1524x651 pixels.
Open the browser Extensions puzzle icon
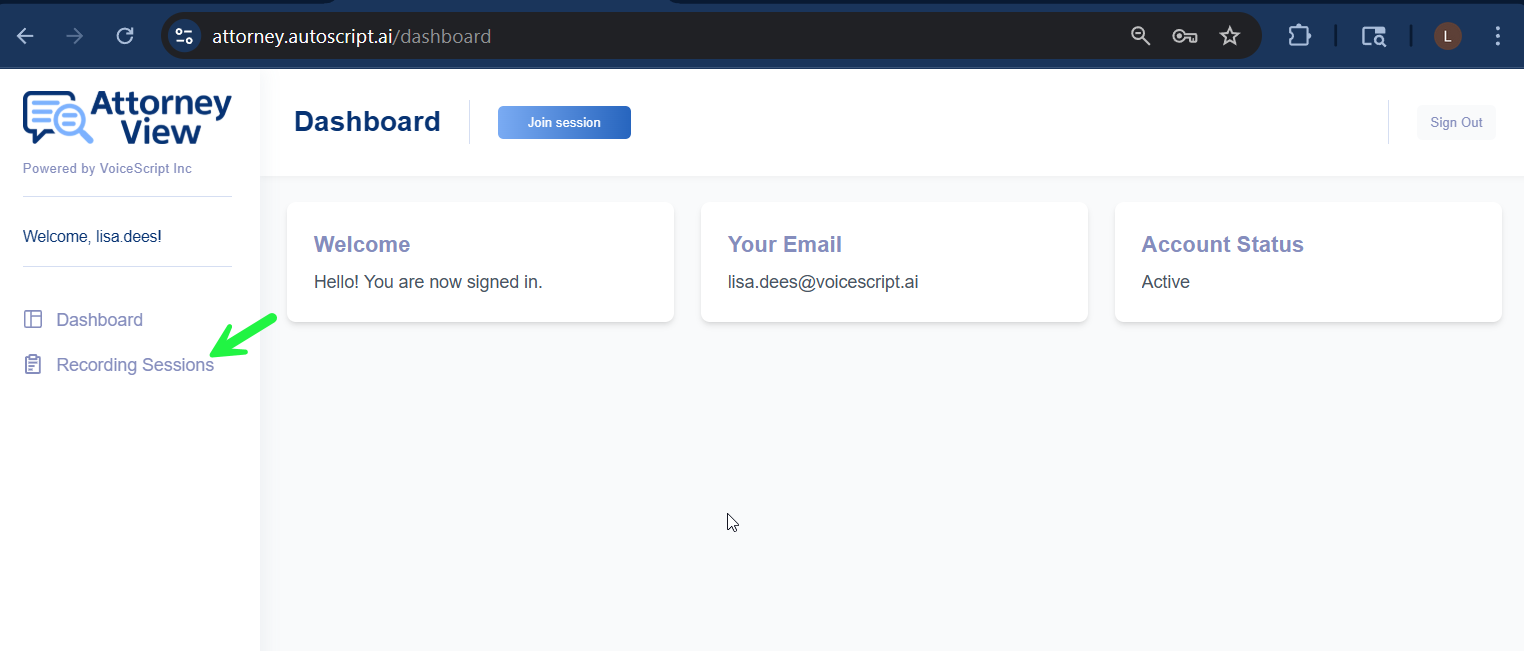(x=1299, y=37)
